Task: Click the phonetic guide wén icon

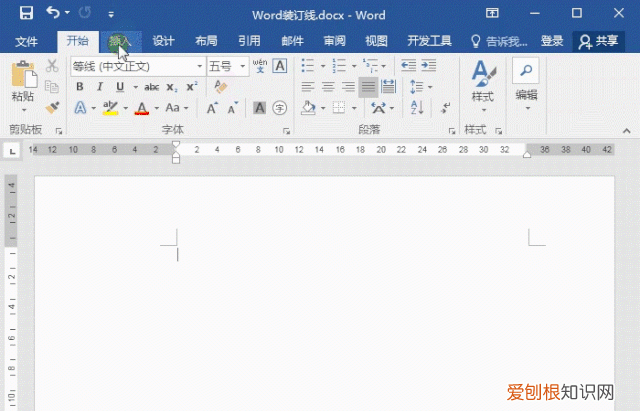Action: (260, 66)
